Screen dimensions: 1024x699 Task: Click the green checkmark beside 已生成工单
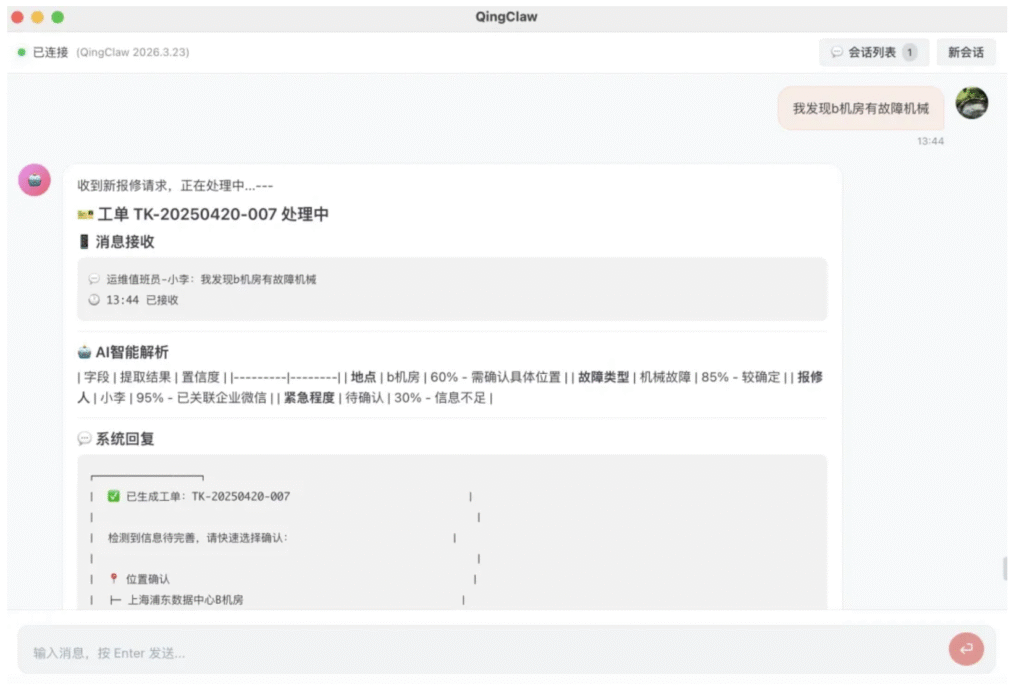(x=113, y=496)
